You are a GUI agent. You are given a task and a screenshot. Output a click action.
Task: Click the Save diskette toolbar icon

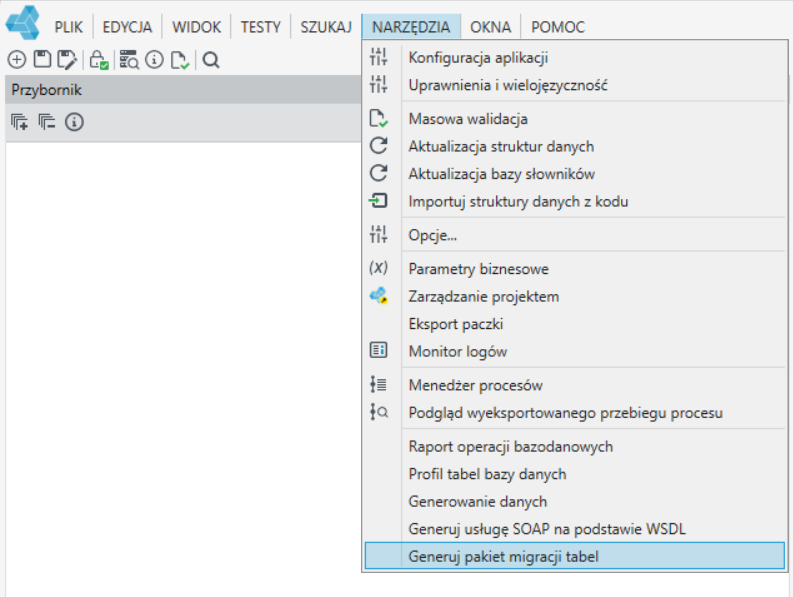(x=42, y=59)
